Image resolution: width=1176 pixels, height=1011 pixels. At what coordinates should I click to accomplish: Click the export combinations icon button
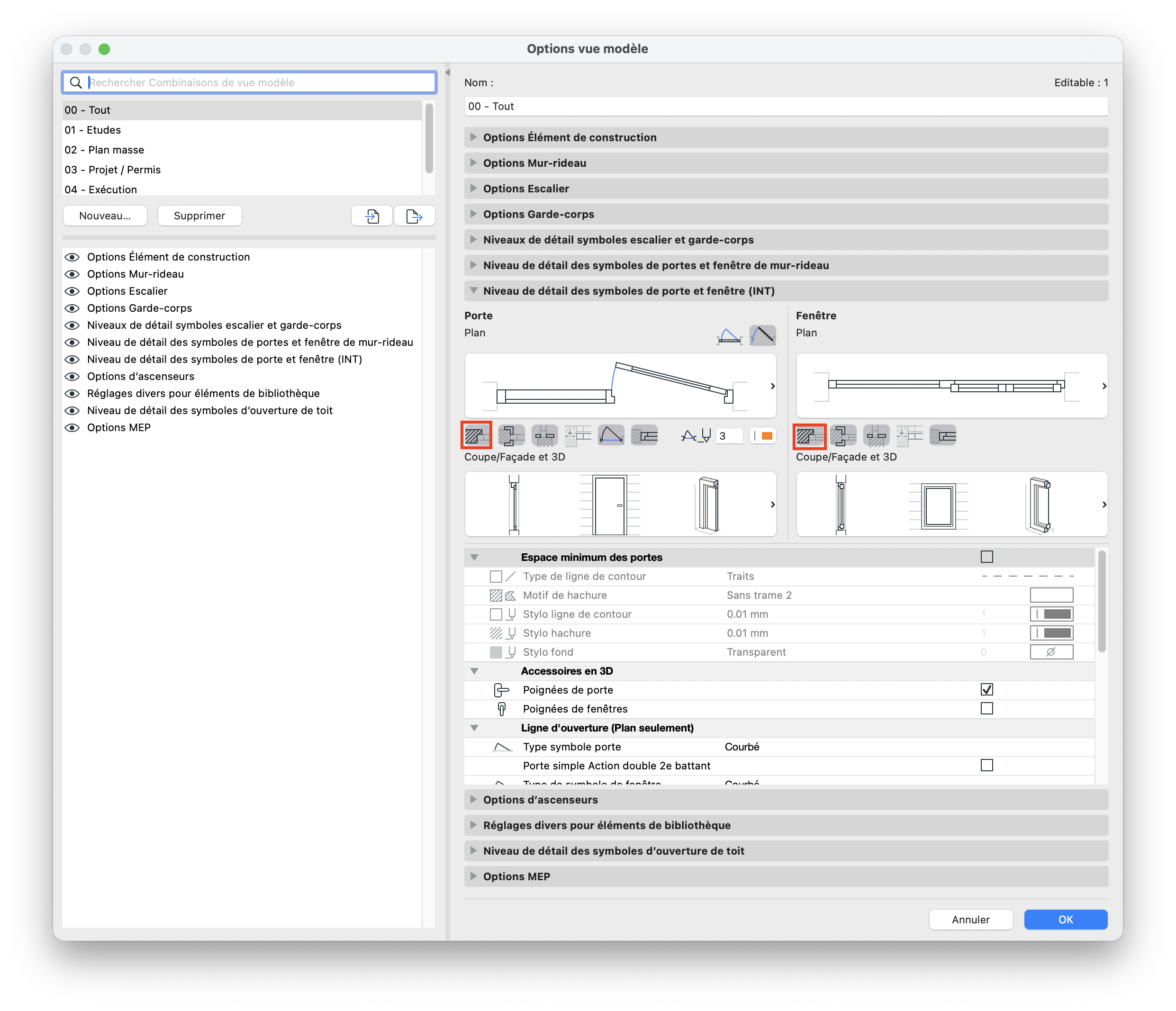pyautogui.click(x=414, y=216)
